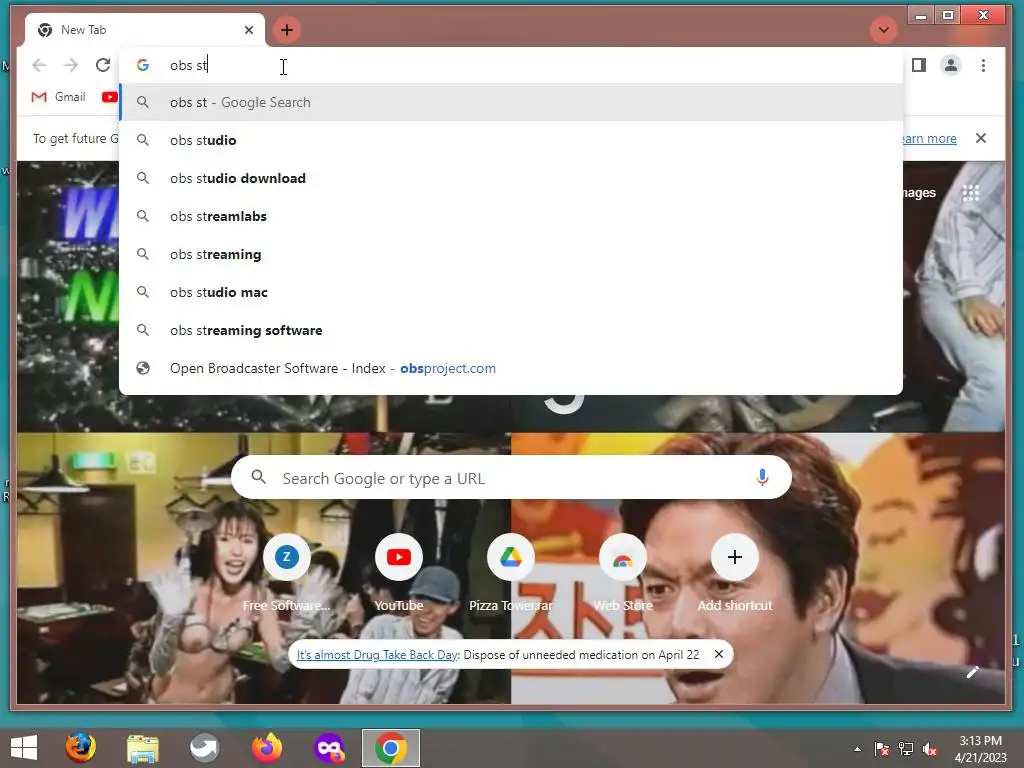Select the New Tab browser tab
The image size is (1024, 768).
click(145, 30)
